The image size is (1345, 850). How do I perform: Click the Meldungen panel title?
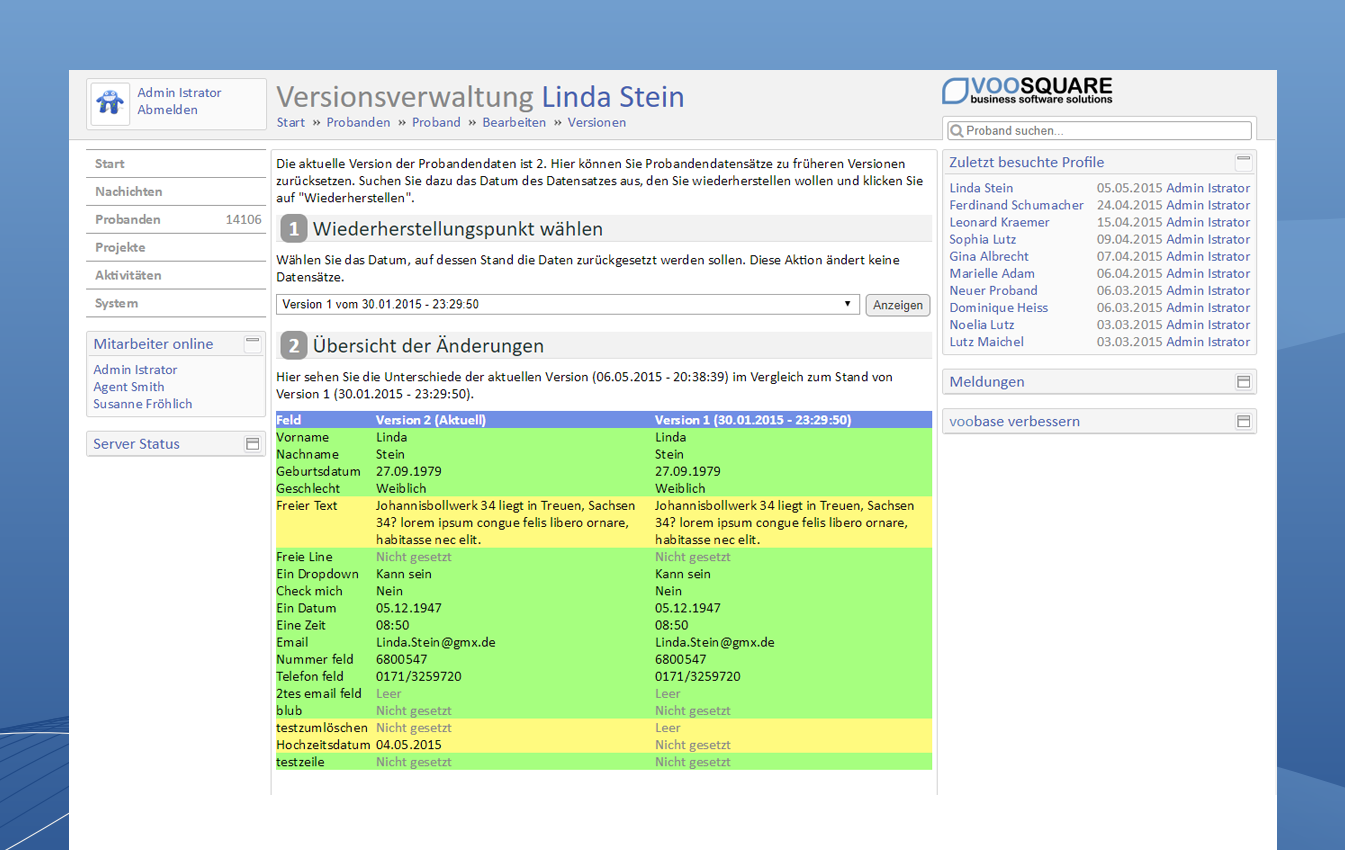pos(986,382)
